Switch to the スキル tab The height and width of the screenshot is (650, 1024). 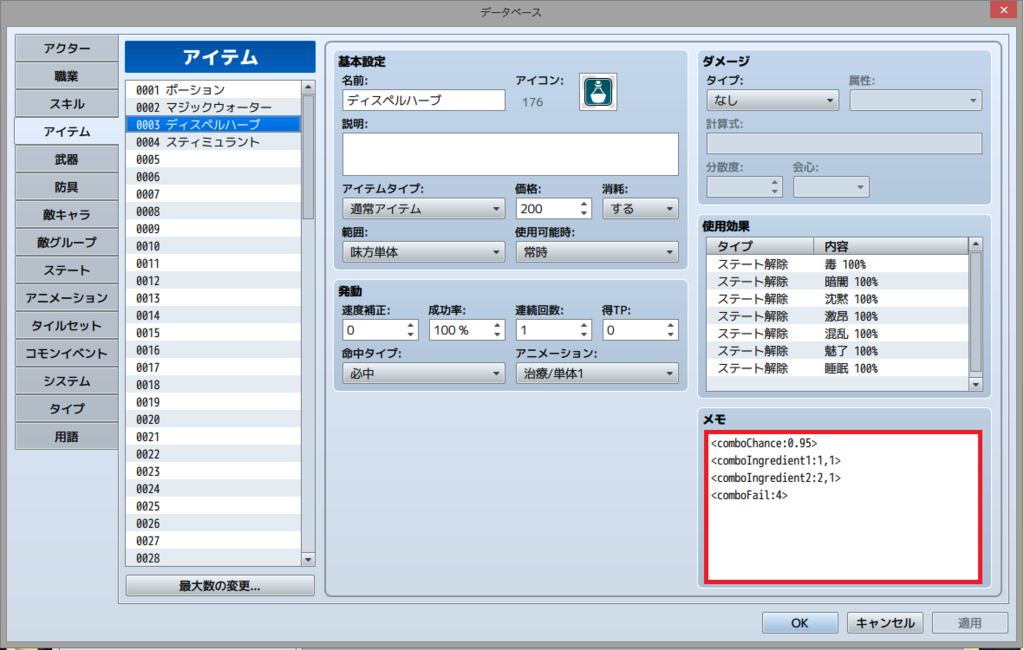[x=67, y=104]
